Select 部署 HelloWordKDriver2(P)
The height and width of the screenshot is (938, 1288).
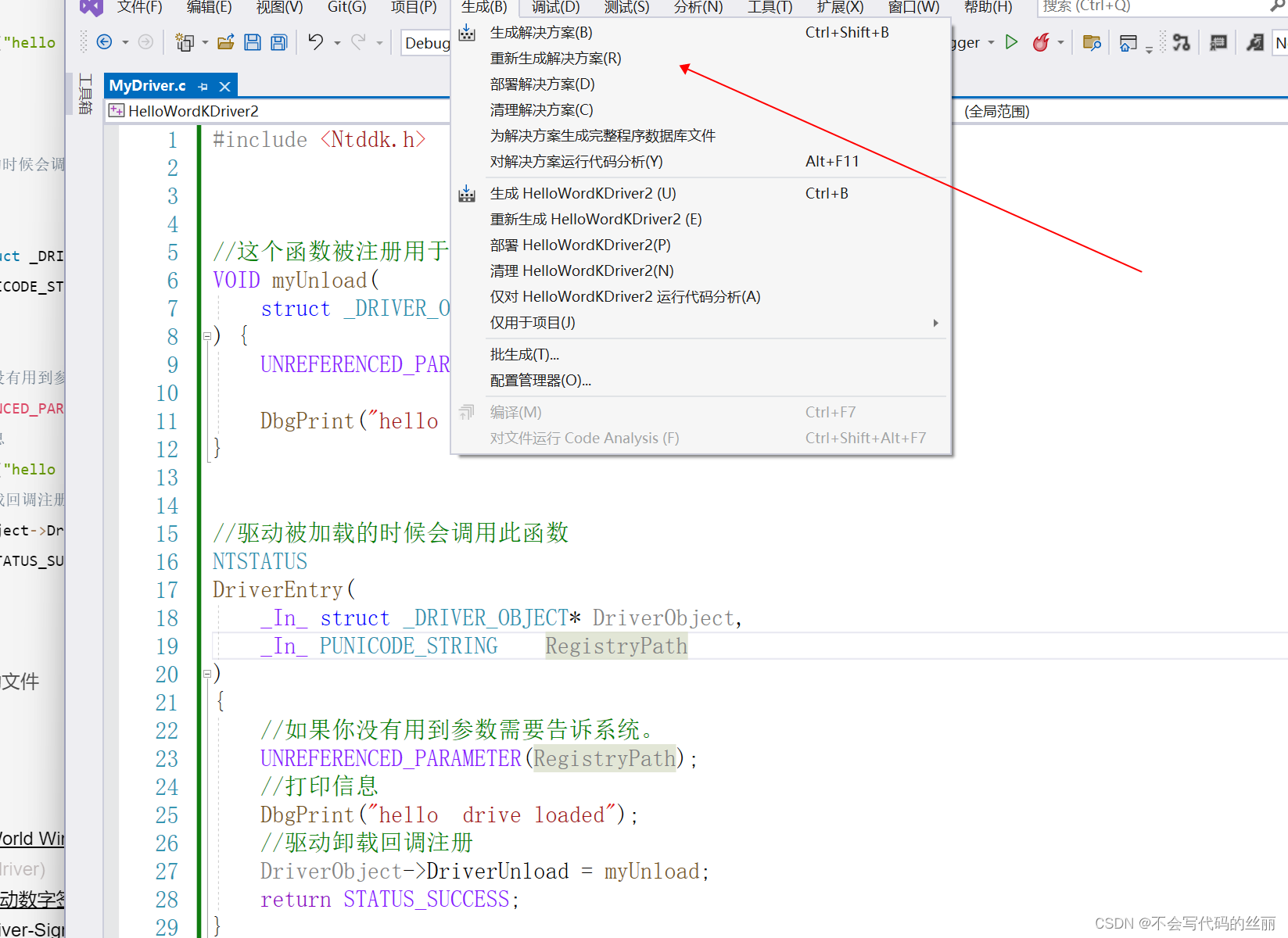tap(701, 245)
